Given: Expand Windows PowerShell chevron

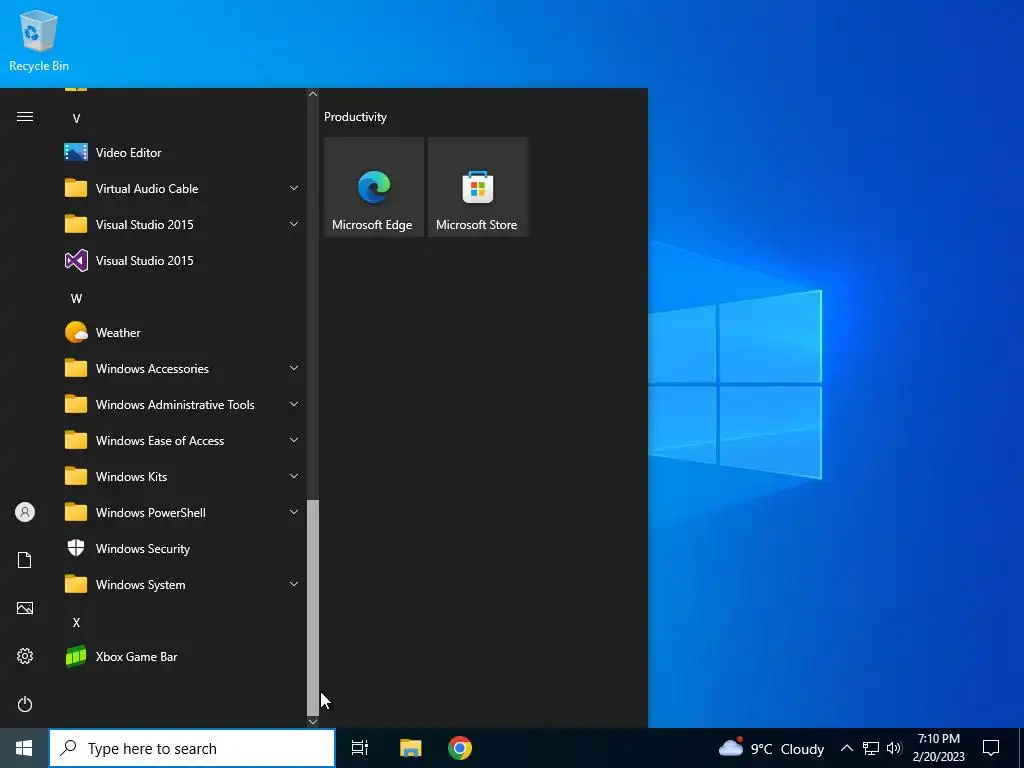Looking at the screenshot, I should [294, 512].
